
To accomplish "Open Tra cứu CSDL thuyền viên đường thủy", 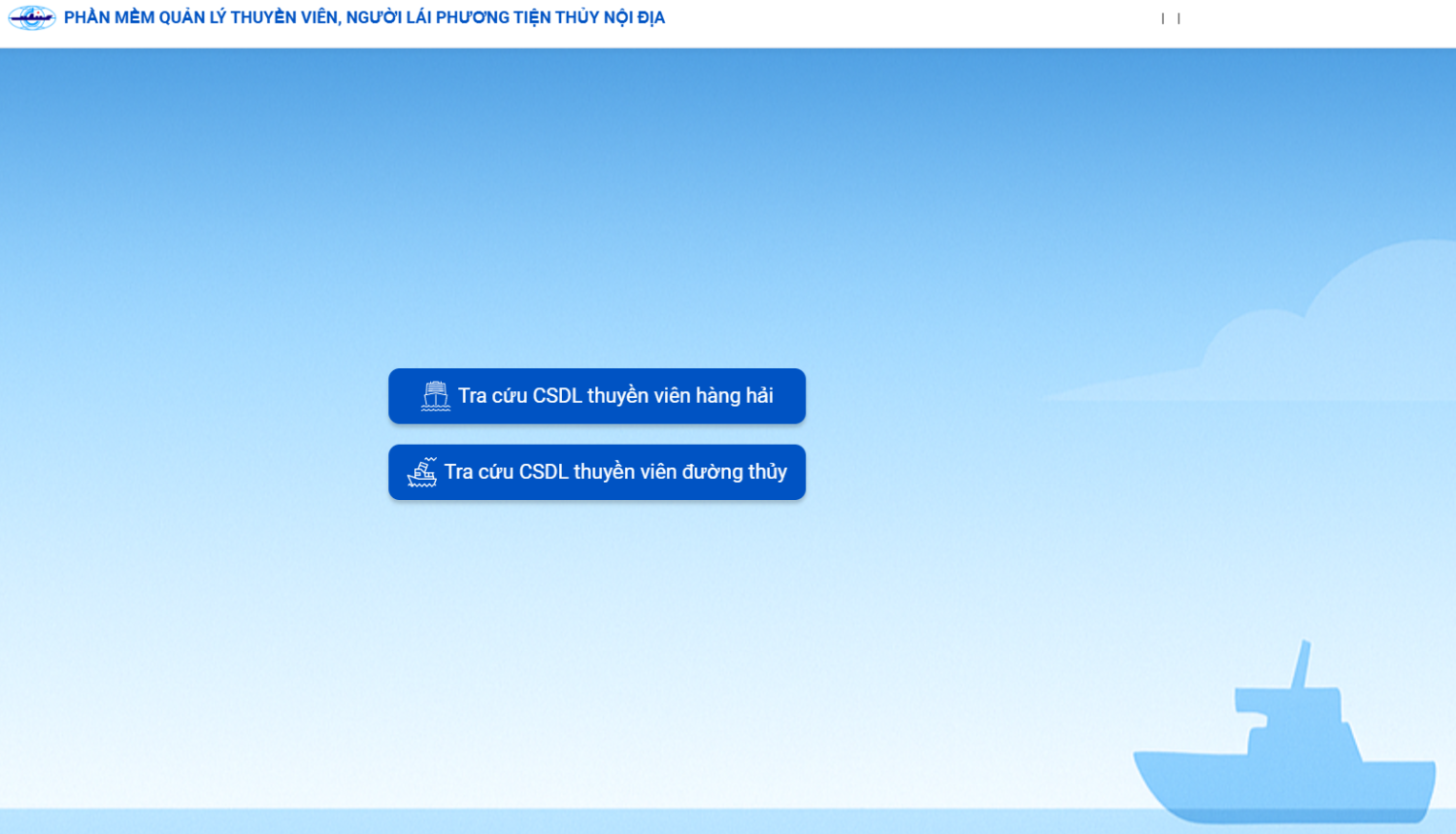I will pos(597,473).
